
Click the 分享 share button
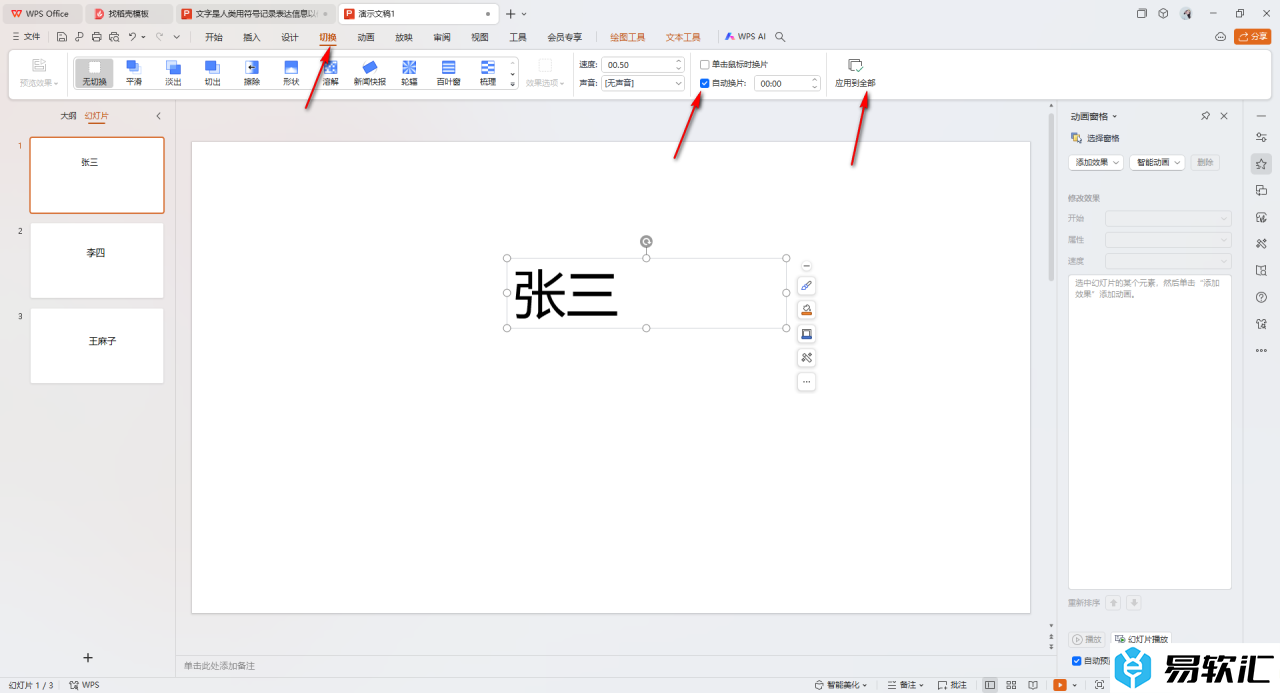[1253, 37]
